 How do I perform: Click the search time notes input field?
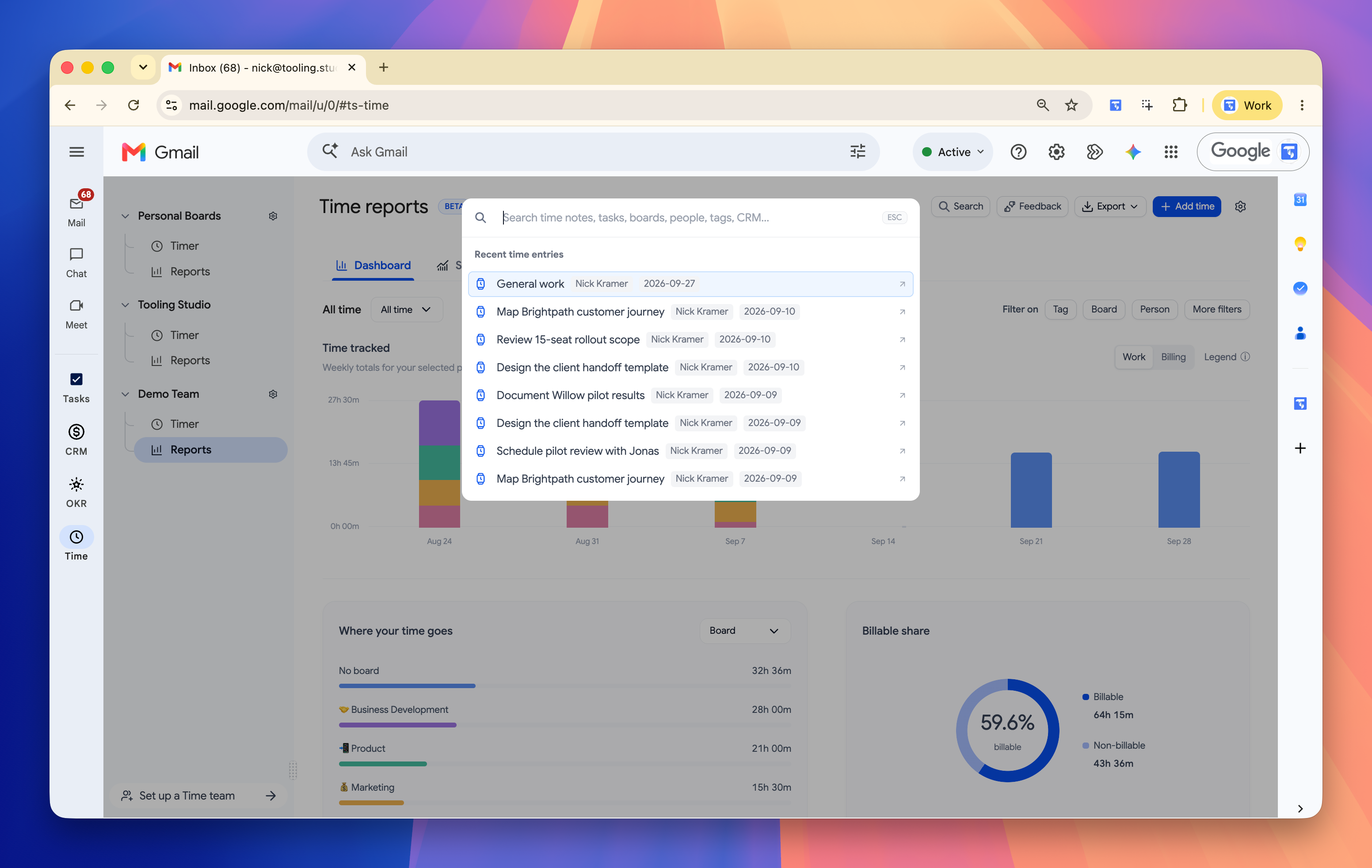[688, 217]
